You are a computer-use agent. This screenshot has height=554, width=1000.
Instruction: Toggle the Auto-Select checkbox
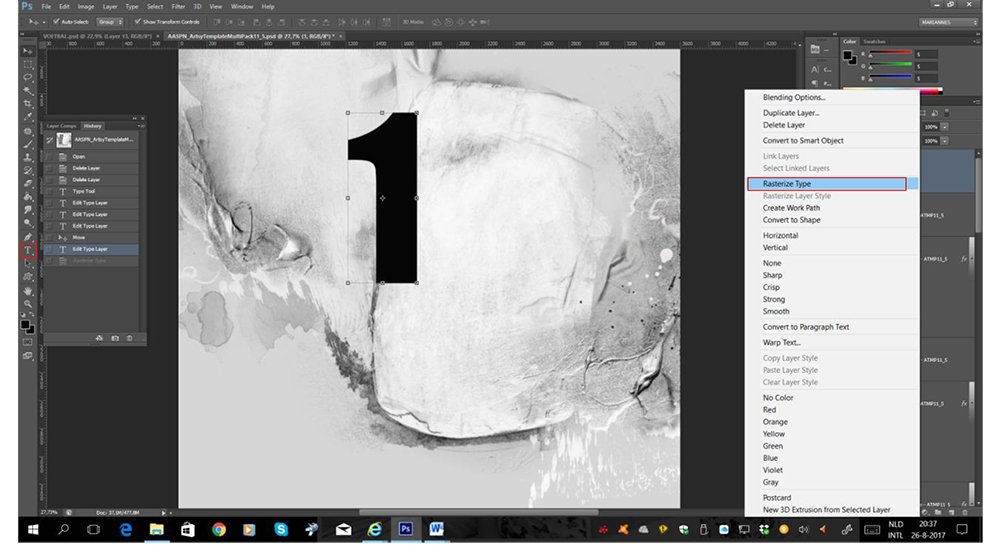57,22
